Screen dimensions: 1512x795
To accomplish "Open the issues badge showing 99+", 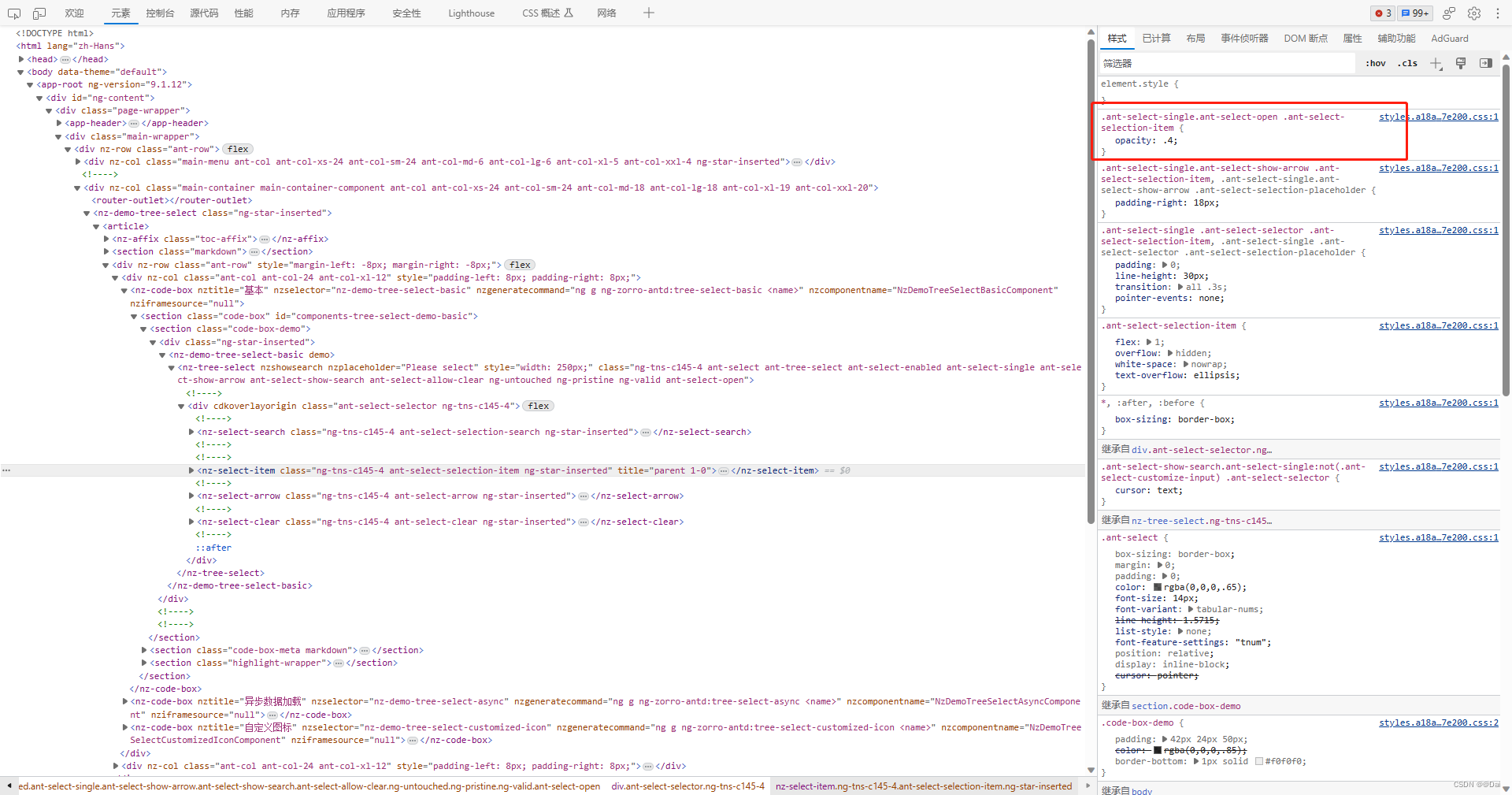I will [x=1415, y=13].
